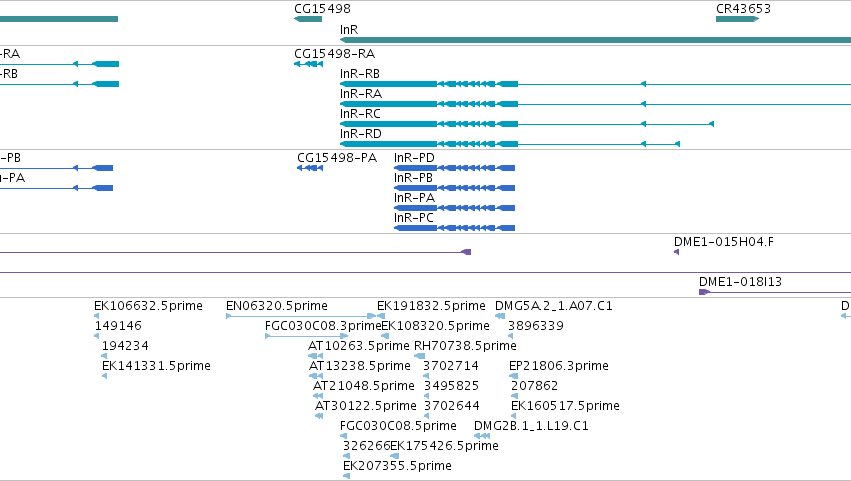Select the EN06320.5prime EST label
The width and height of the screenshot is (851, 481).
[277, 306]
